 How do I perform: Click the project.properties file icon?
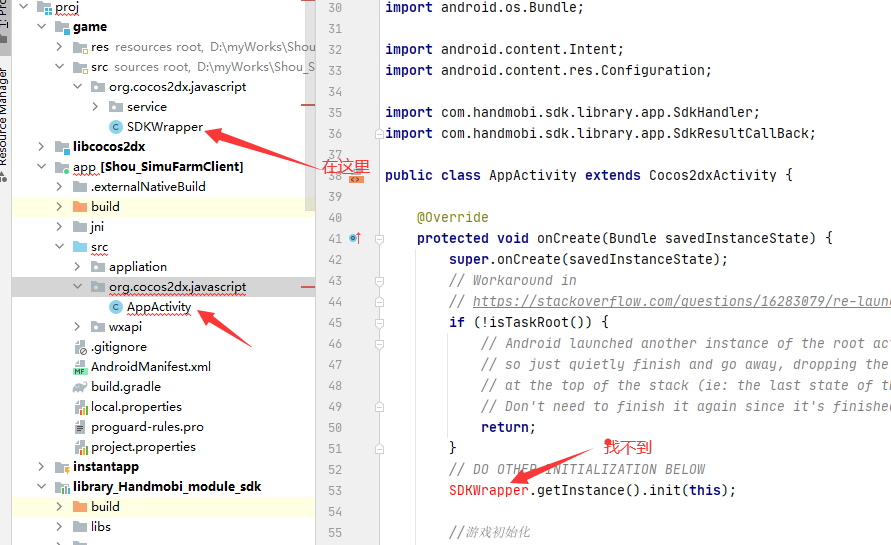click(80, 447)
